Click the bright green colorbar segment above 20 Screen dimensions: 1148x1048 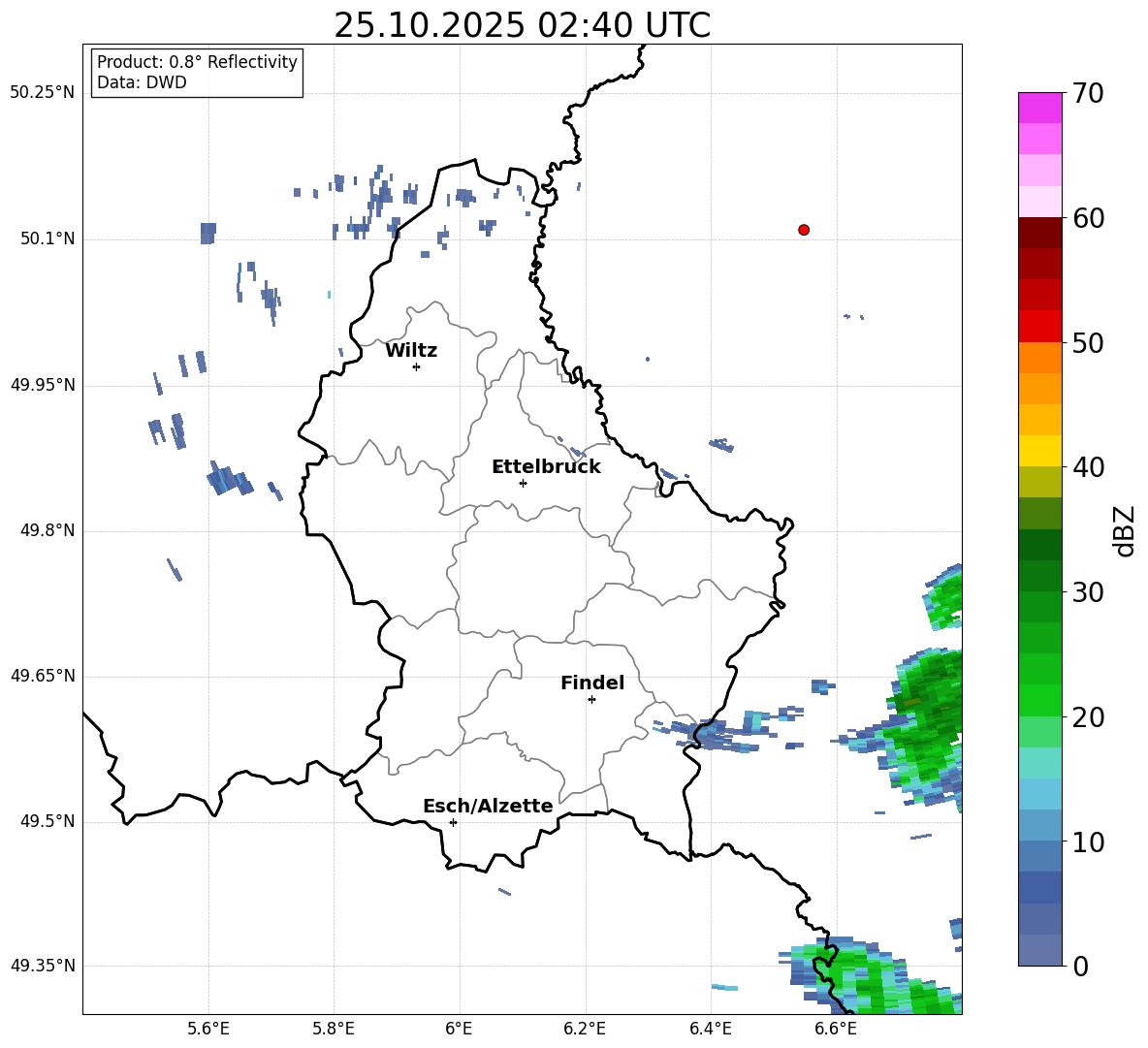tap(1039, 700)
